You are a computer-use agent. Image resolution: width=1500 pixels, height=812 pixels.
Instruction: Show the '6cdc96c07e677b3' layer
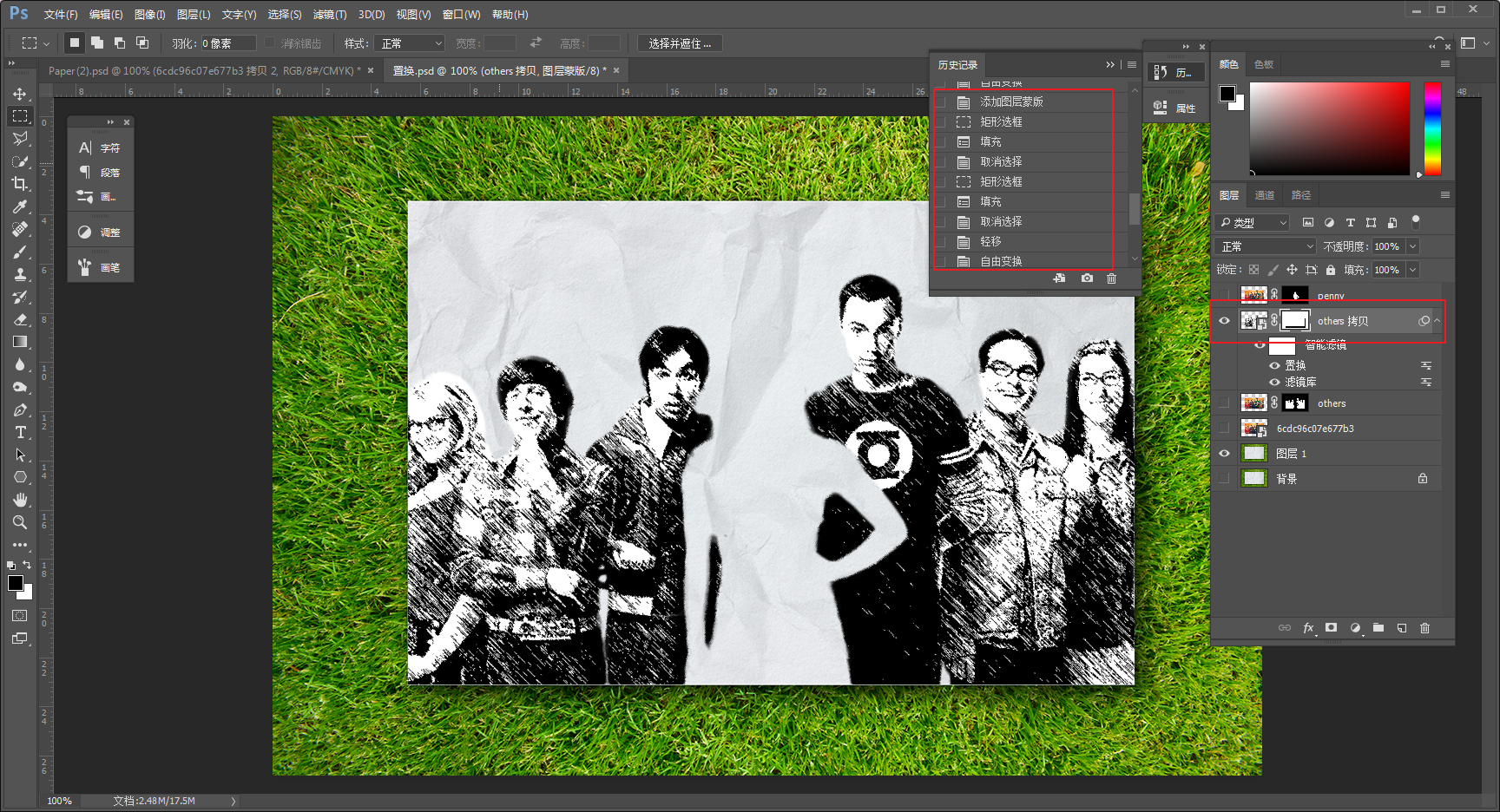[x=1224, y=429]
